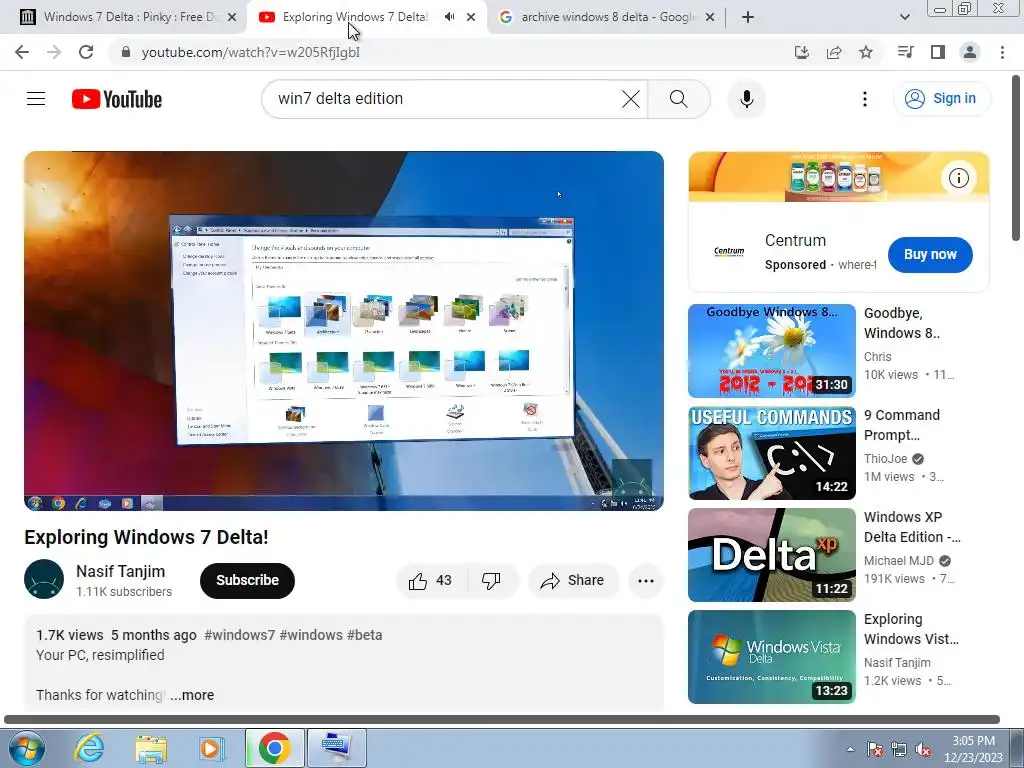Click the #beta hashtag
The height and width of the screenshot is (768, 1024).
364,635
